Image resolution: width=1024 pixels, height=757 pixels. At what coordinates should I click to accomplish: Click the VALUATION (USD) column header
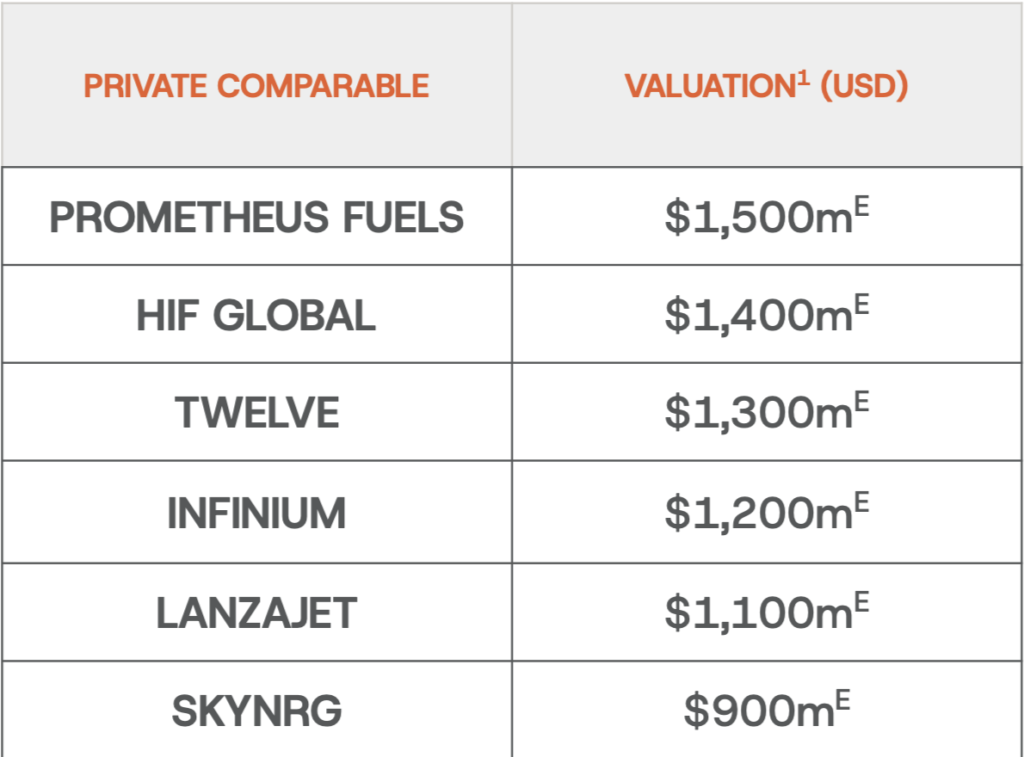(x=766, y=86)
